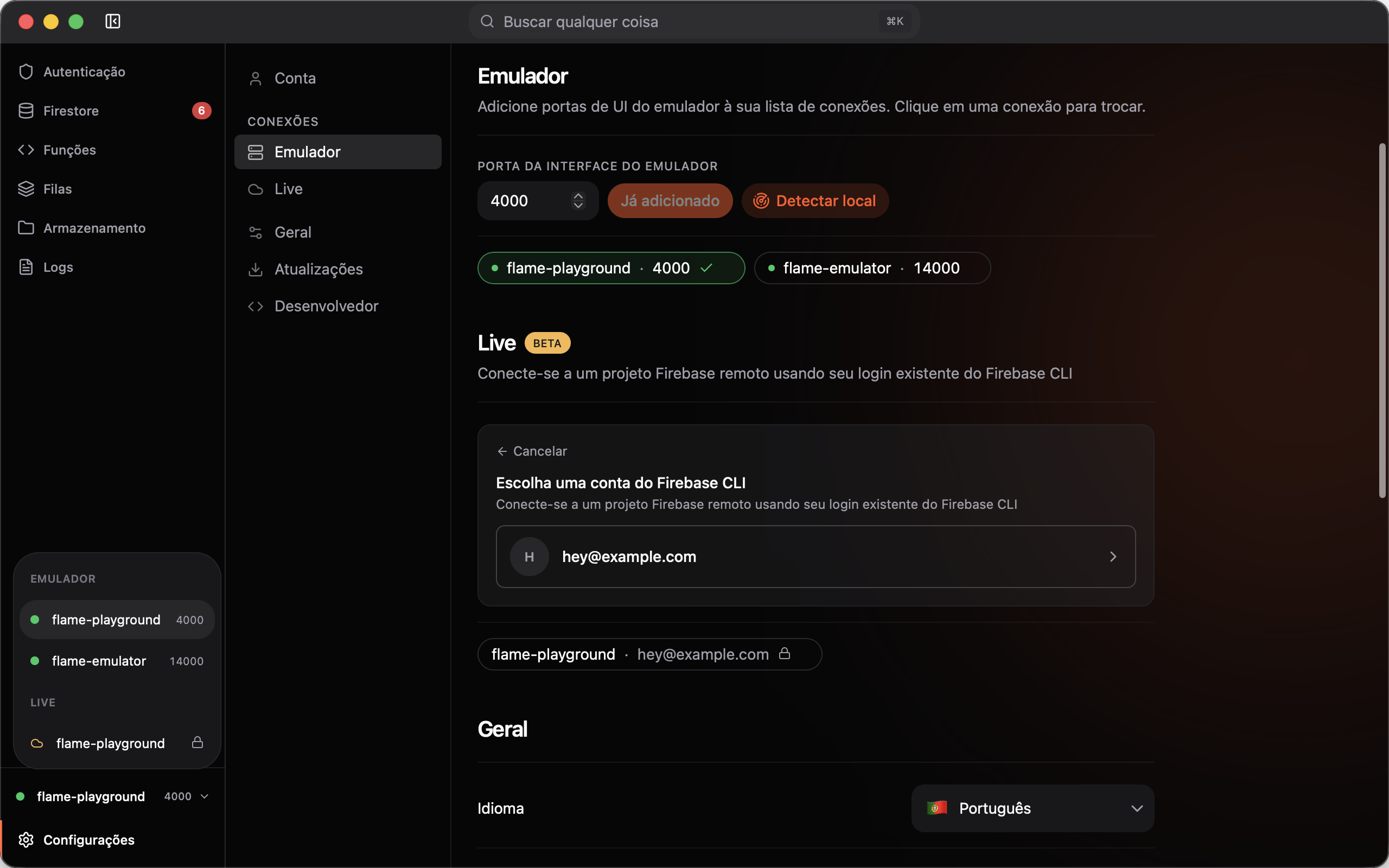
Task: Click the BETA badge next to Live
Action: 547,343
